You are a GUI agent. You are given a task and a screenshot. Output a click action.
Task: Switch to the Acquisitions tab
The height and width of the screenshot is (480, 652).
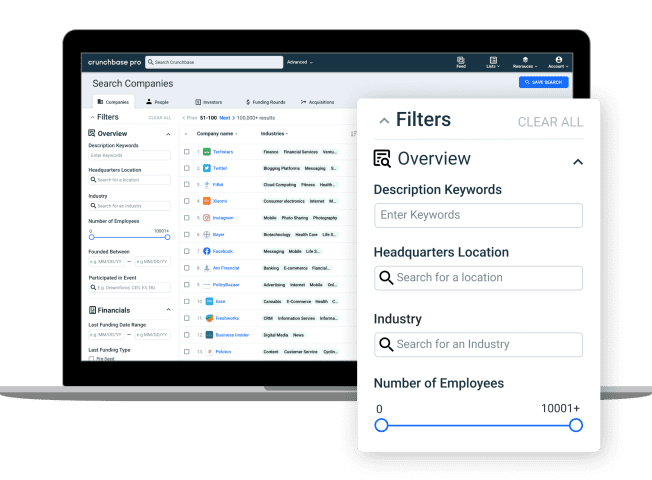pyautogui.click(x=317, y=102)
